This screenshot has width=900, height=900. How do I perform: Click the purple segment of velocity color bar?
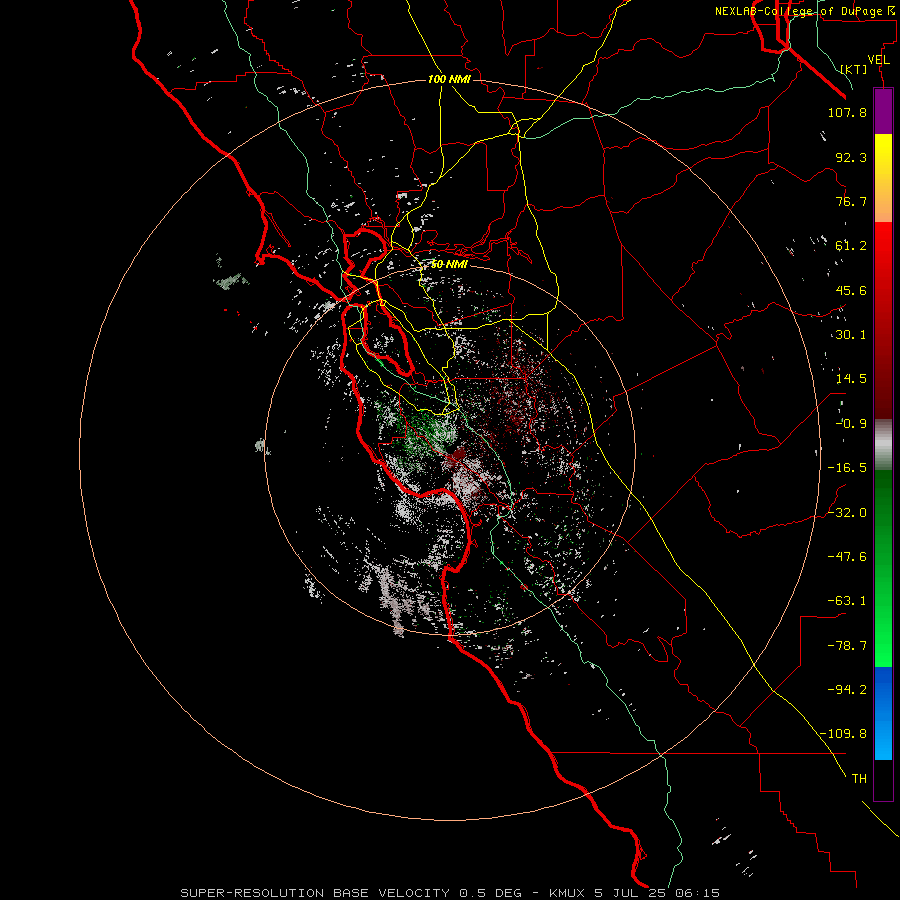tap(883, 111)
